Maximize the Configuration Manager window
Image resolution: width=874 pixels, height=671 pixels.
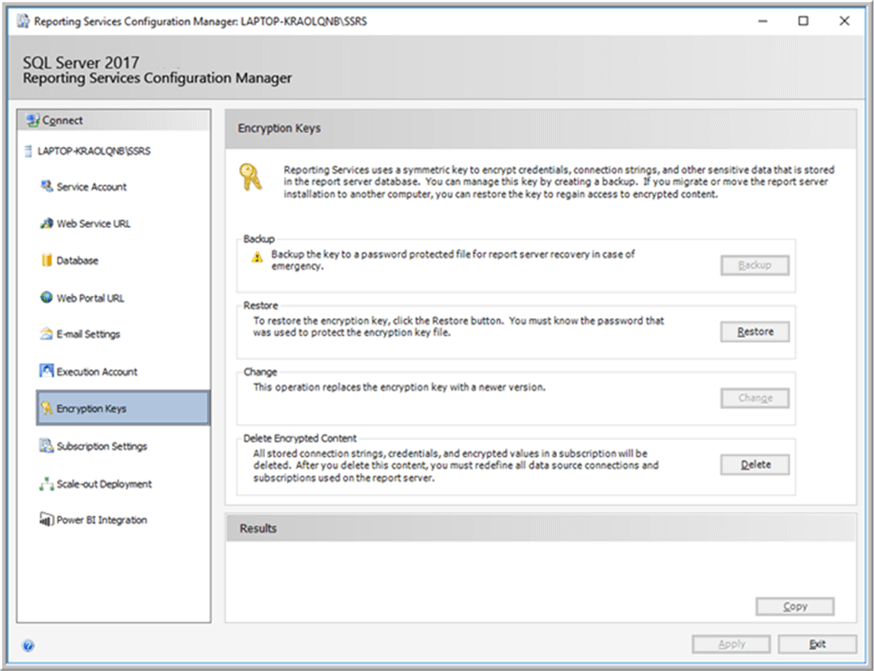point(803,21)
